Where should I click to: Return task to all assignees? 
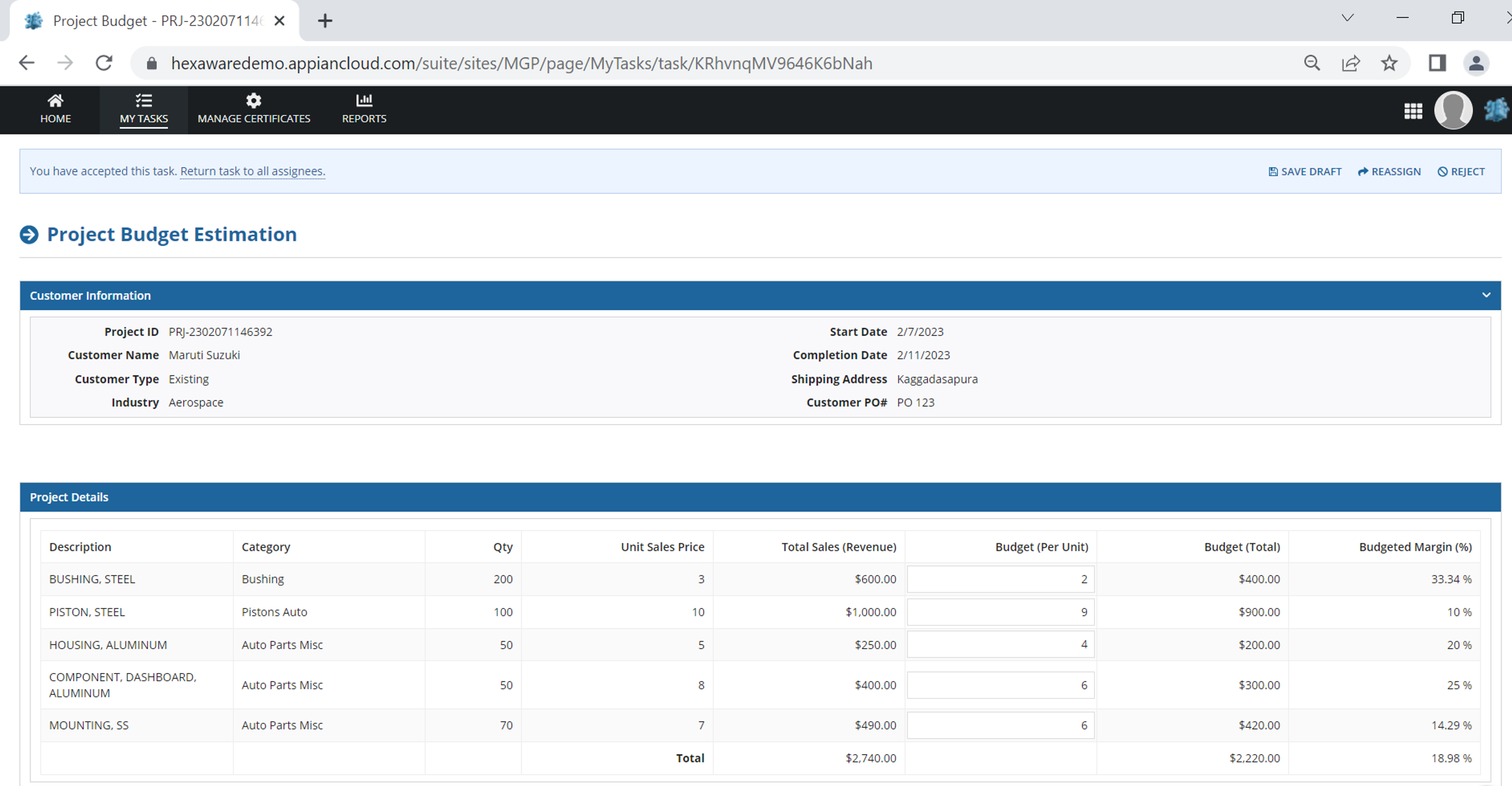252,171
